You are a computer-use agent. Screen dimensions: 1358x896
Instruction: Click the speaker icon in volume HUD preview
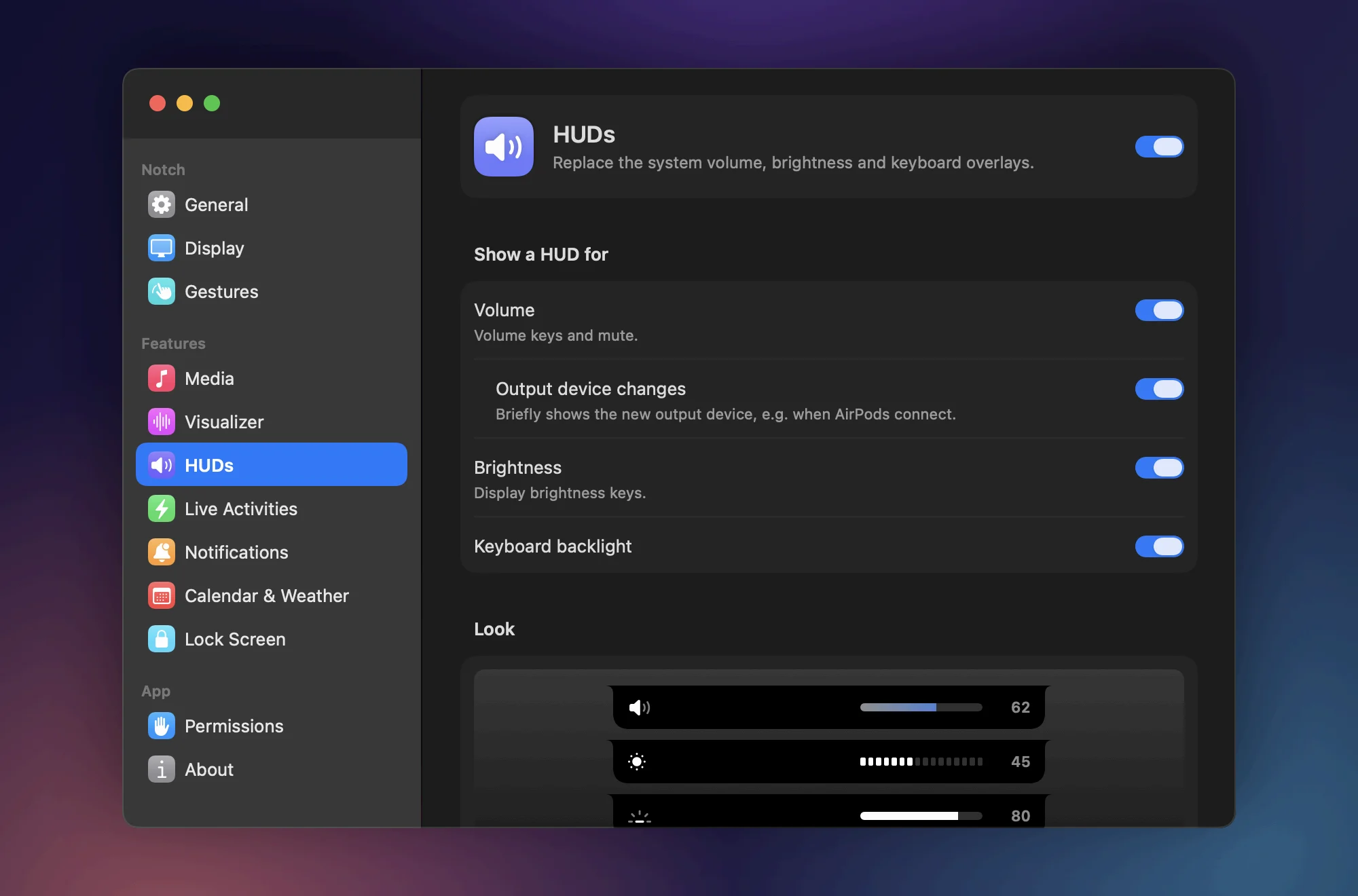pos(640,708)
